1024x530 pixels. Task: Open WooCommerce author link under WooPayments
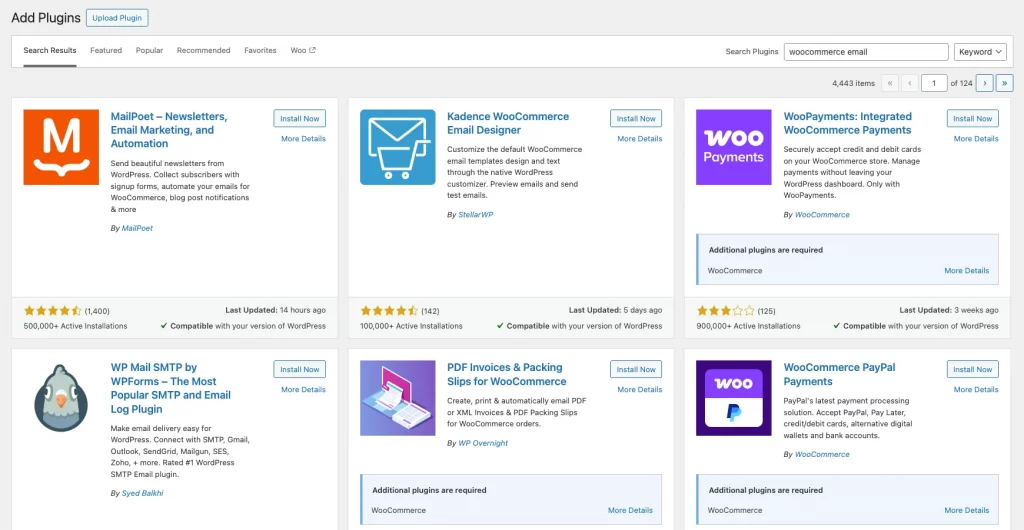[822, 215]
